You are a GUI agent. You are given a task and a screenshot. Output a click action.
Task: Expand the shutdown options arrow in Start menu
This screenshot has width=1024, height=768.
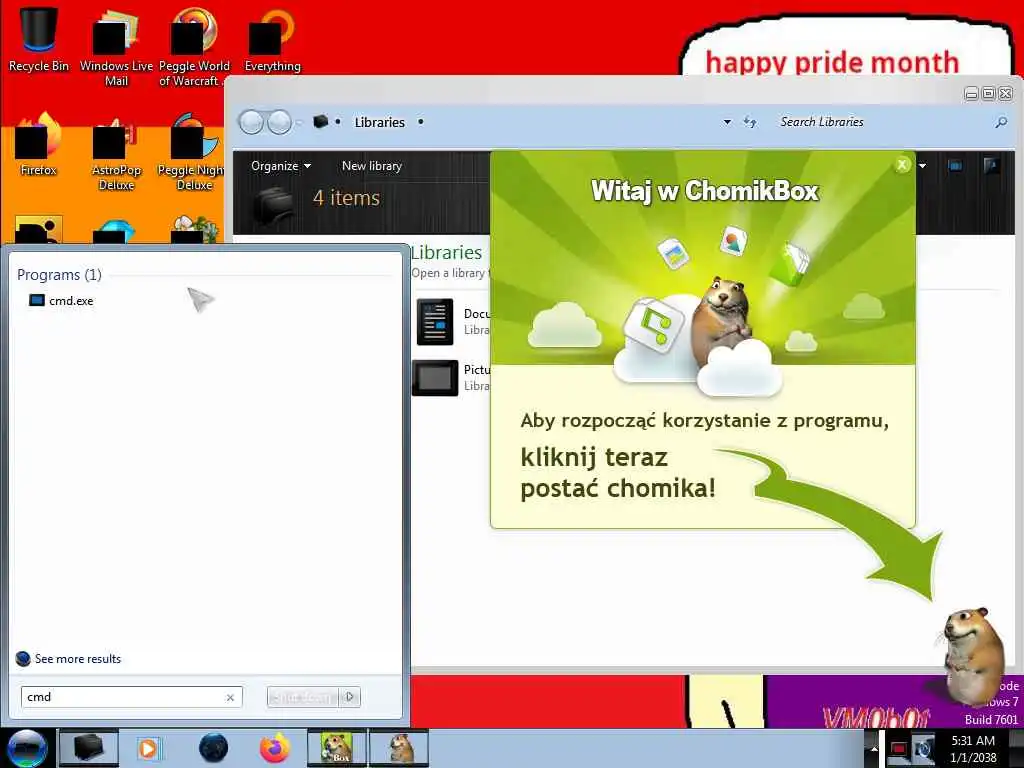click(x=350, y=697)
